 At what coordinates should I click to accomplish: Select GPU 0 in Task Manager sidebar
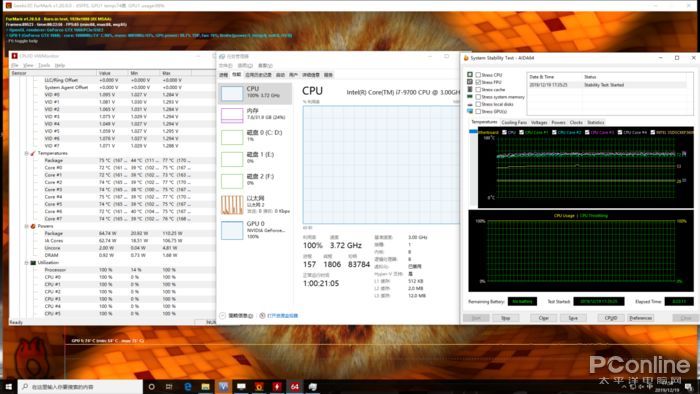[x=255, y=230]
